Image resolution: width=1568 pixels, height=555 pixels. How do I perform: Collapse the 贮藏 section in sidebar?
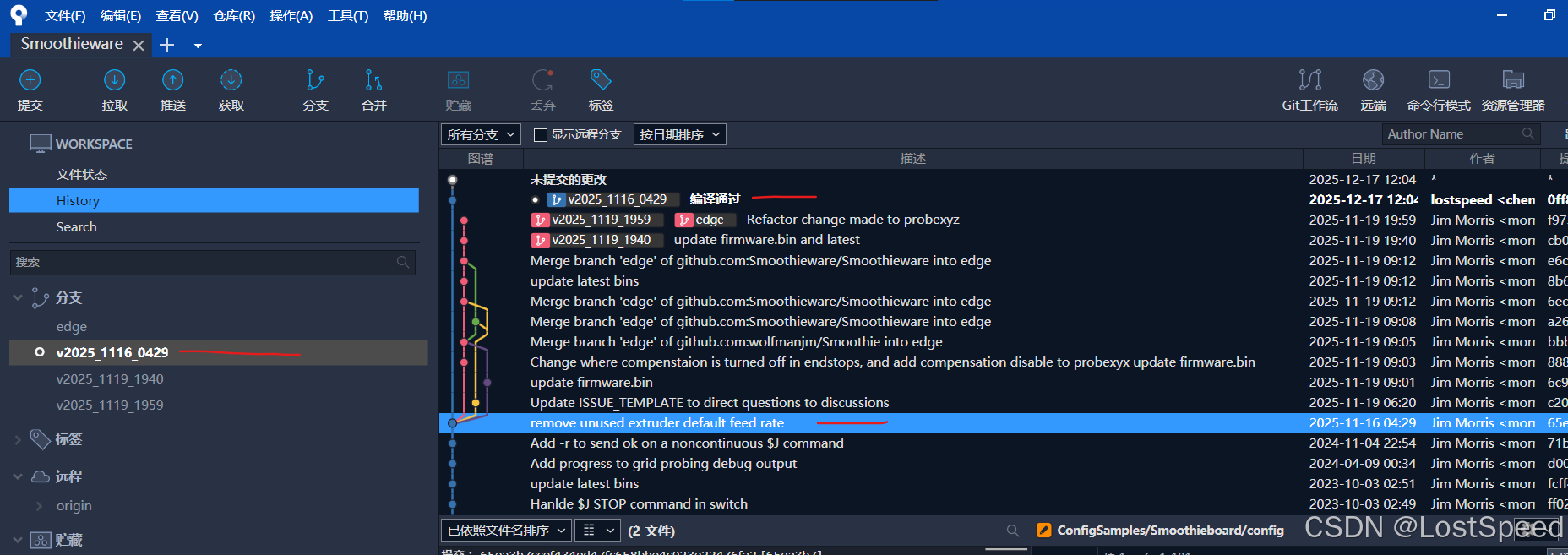(18, 540)
